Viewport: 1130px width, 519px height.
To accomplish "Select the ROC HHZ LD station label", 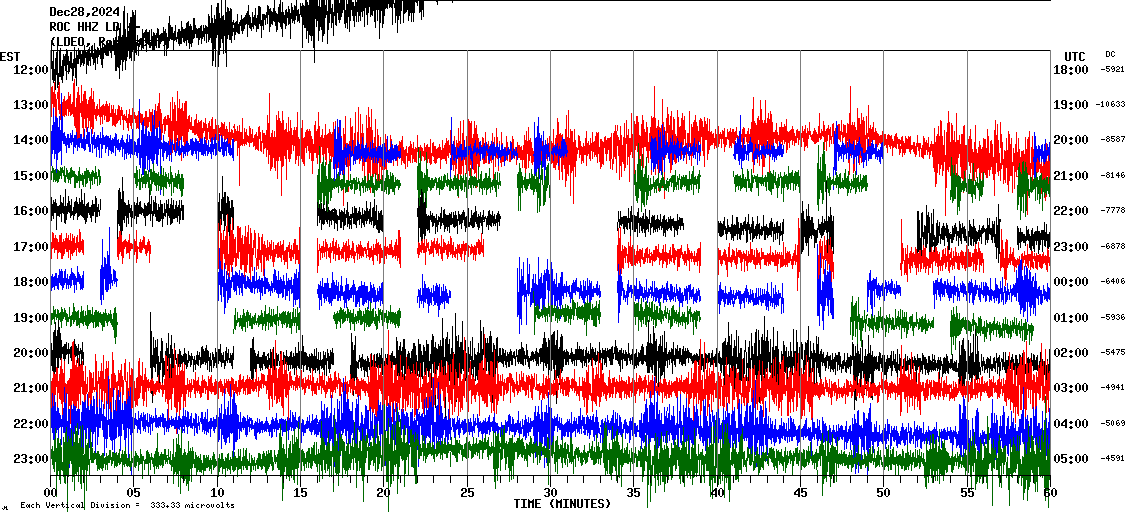I will click(x=84, y=27).
